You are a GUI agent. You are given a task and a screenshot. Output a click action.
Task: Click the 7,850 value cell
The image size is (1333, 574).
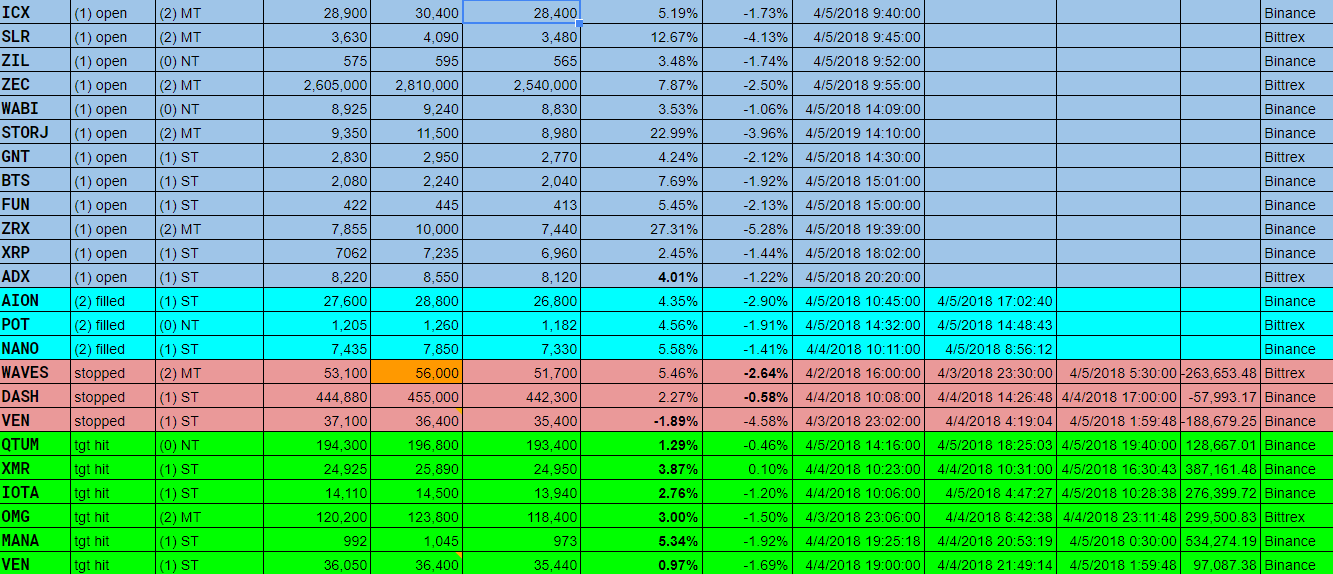(417, 349)
